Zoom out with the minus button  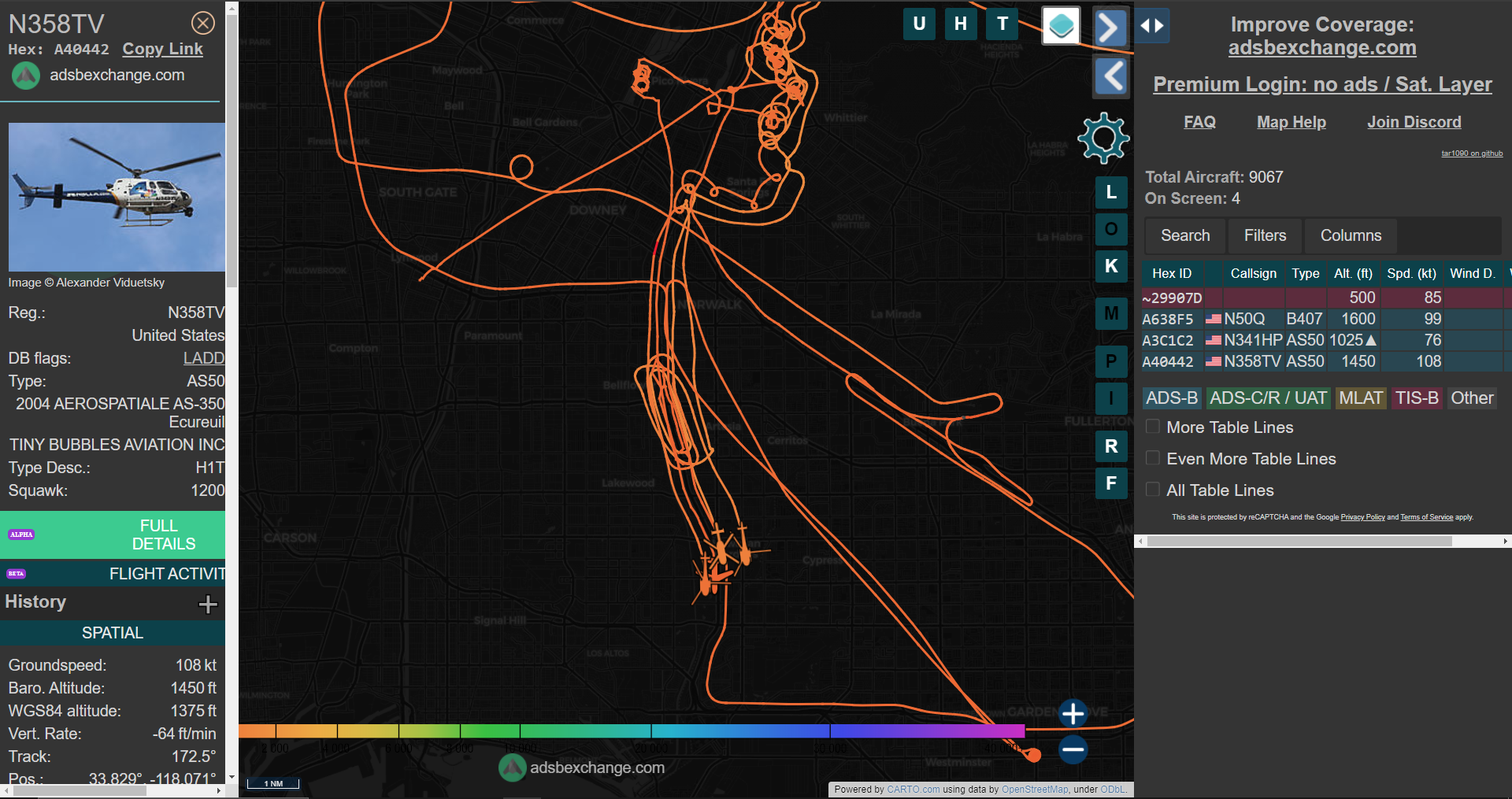click(1073, 749)
